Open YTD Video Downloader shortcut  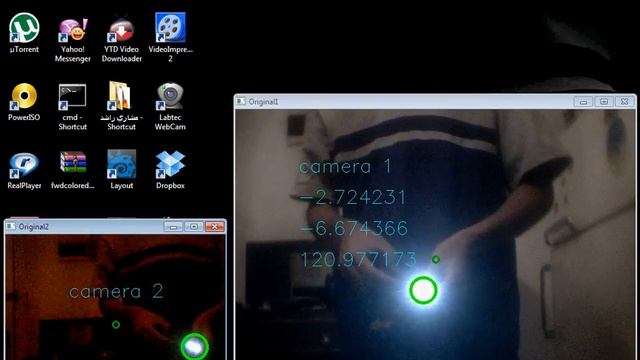point(121,29)
